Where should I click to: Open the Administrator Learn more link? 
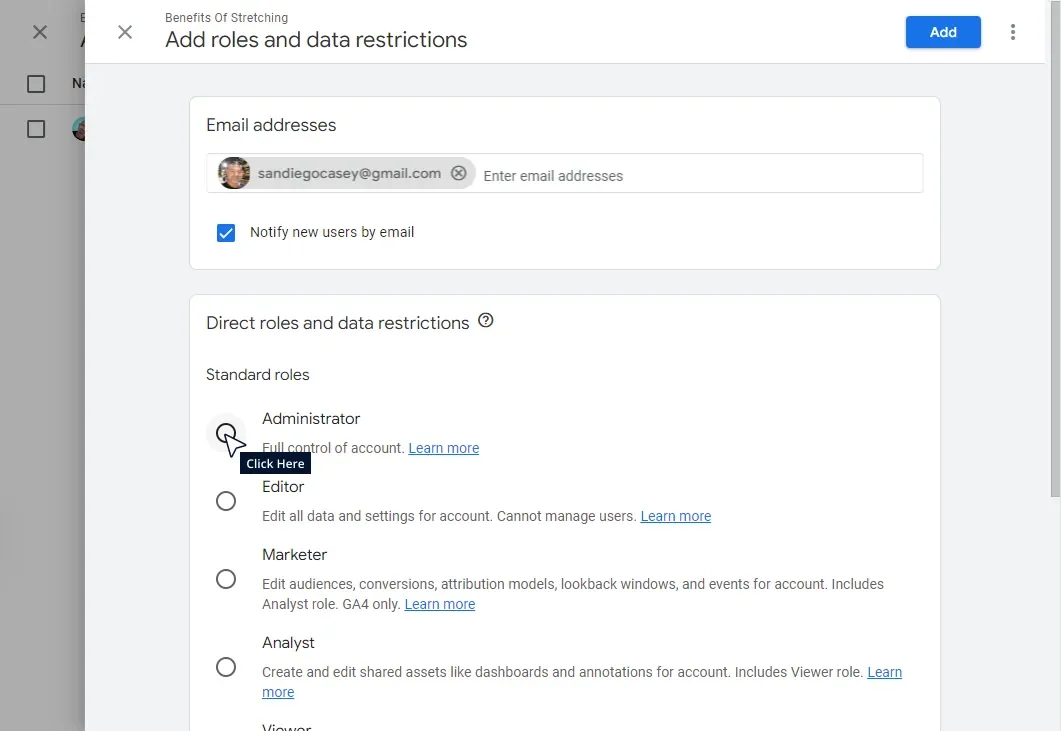pos(443,447)
